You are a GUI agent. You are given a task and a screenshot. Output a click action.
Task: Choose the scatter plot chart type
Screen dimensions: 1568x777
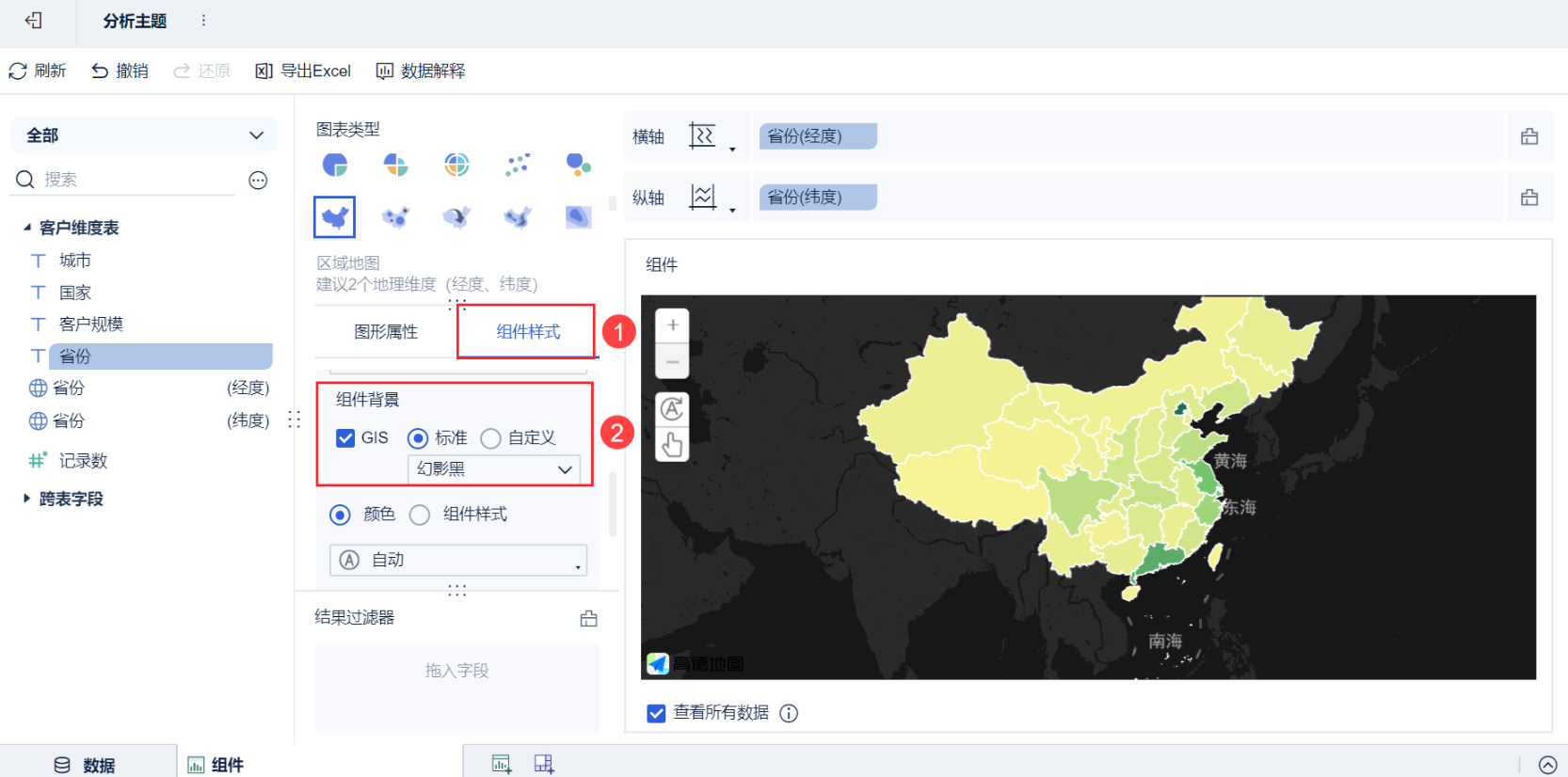pos(518,165)
